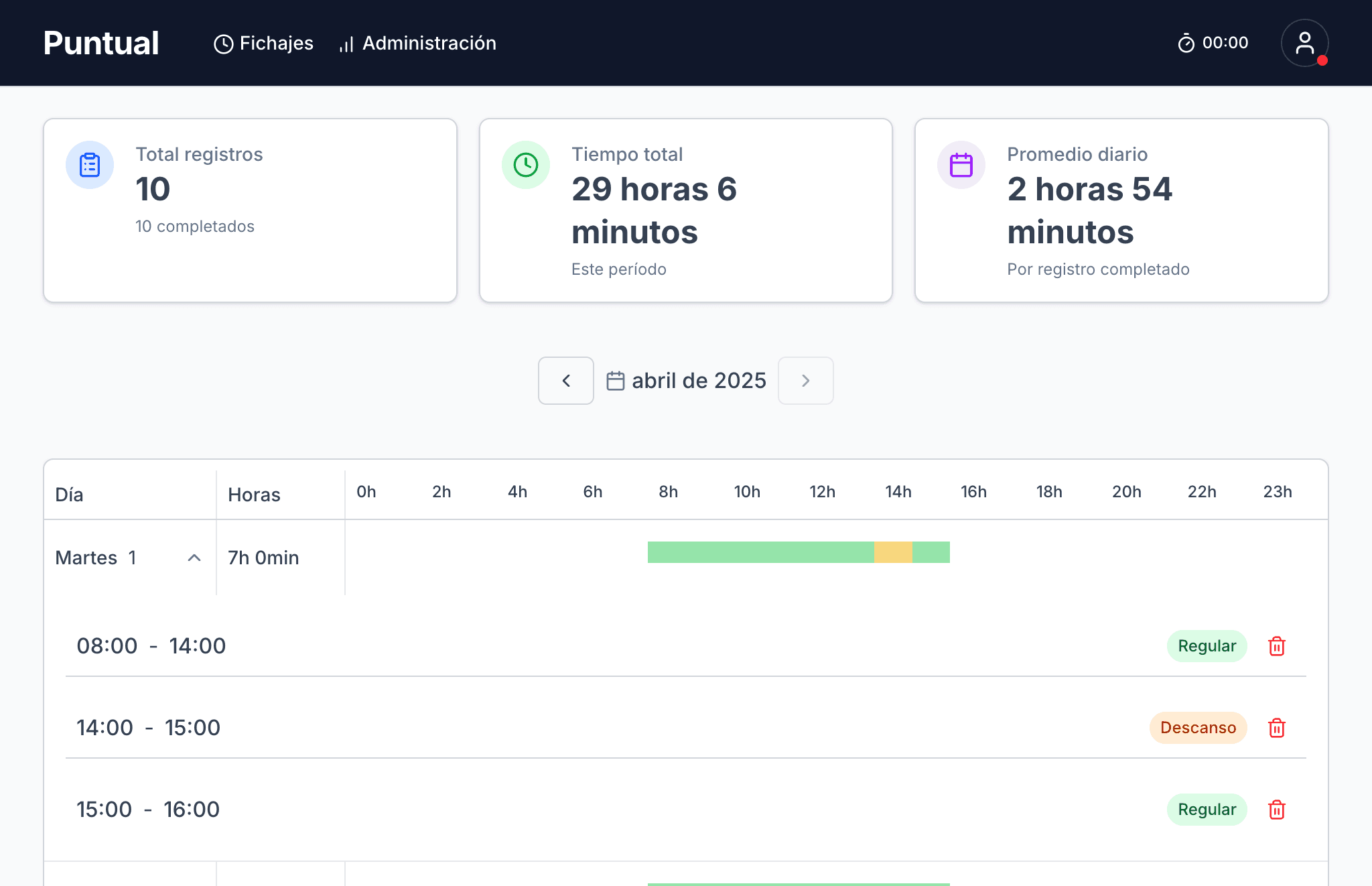Click the timer icon showing 00:00
This screenshot has height=886, width=1372.
coord(1186,42)
